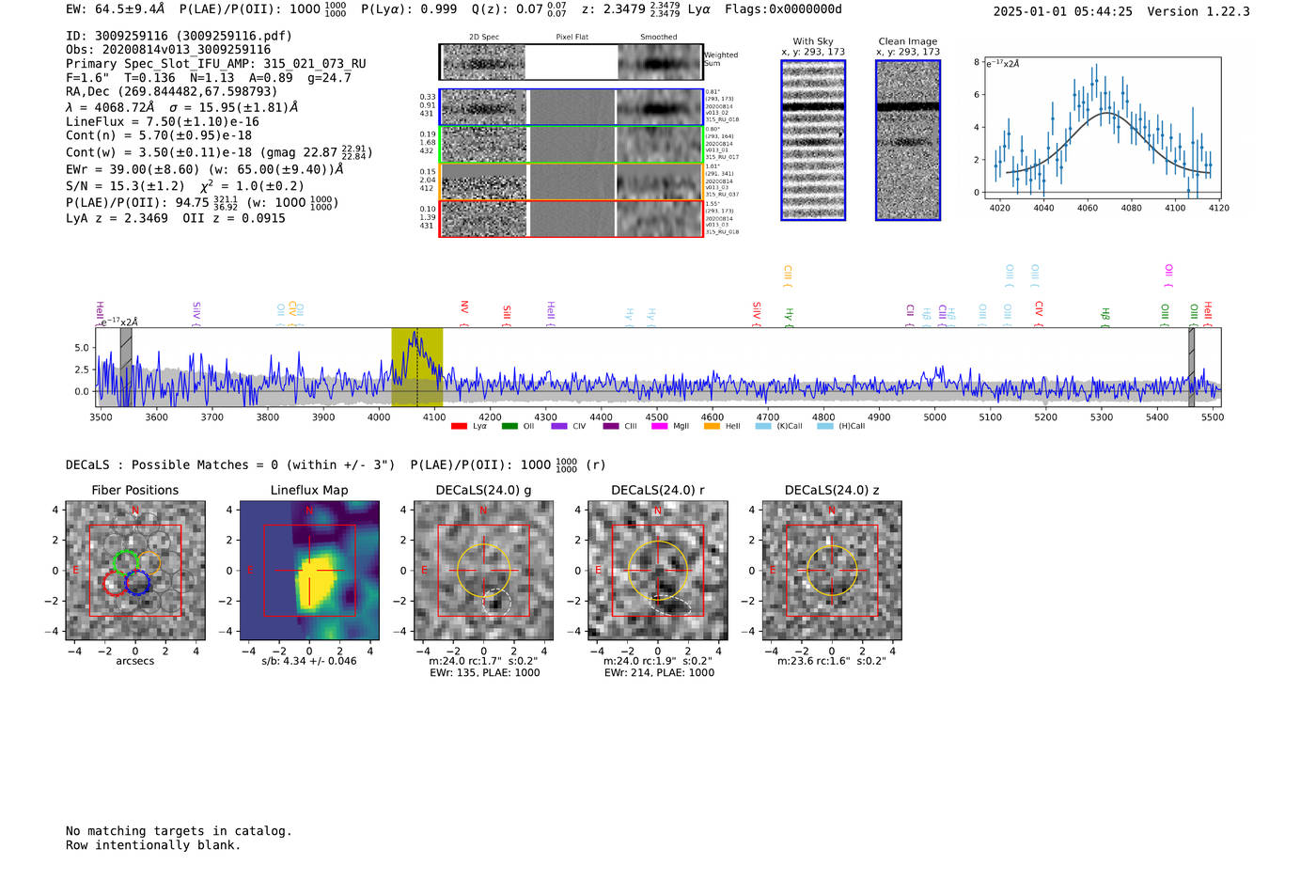Click the Cont(n) = 5.70 line
The width and height of the screenshot is (1316, 896).
tap(159, 135)
